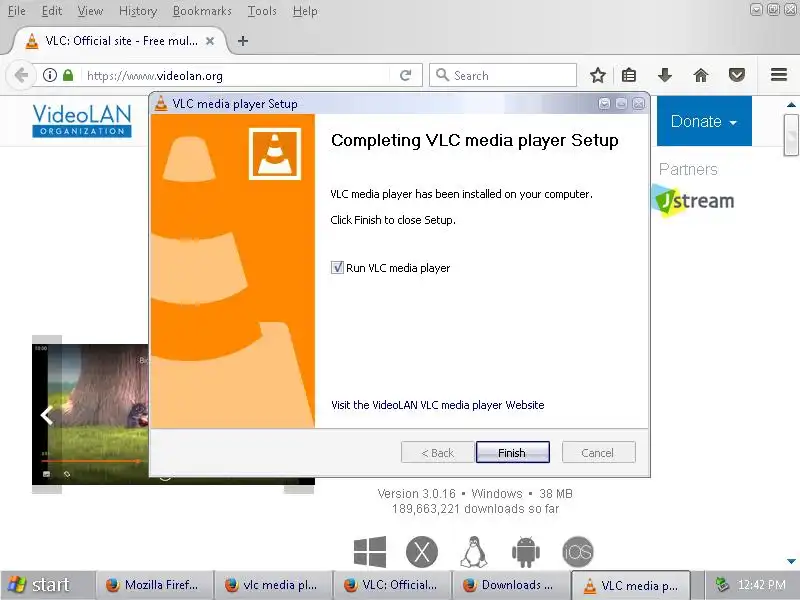Screen dimensions: 800x600
Task: Click the VLC cone icon in Setup title bar
Action: [161, 104]
